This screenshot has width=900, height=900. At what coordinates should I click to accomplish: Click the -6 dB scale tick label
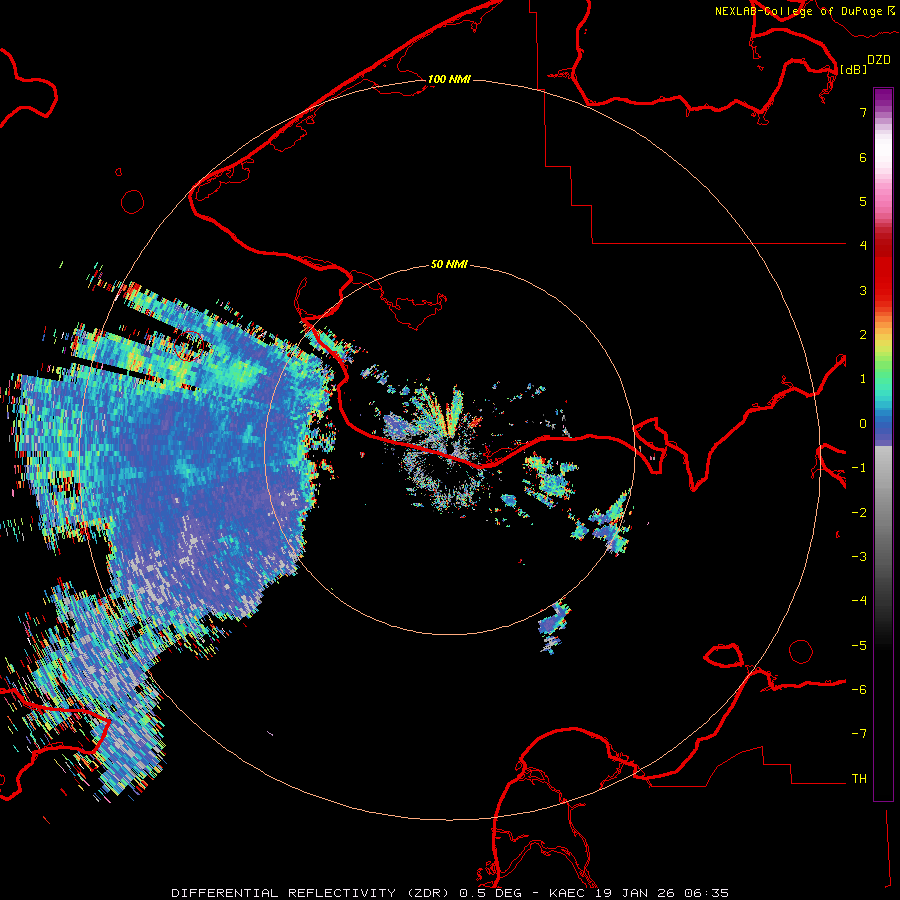point(859,690)
